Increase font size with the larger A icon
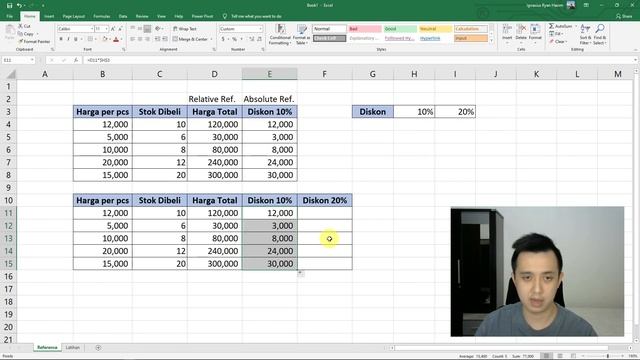Image resolution: width=640 pixels, height=360 pixels. [x=113, y=29]
